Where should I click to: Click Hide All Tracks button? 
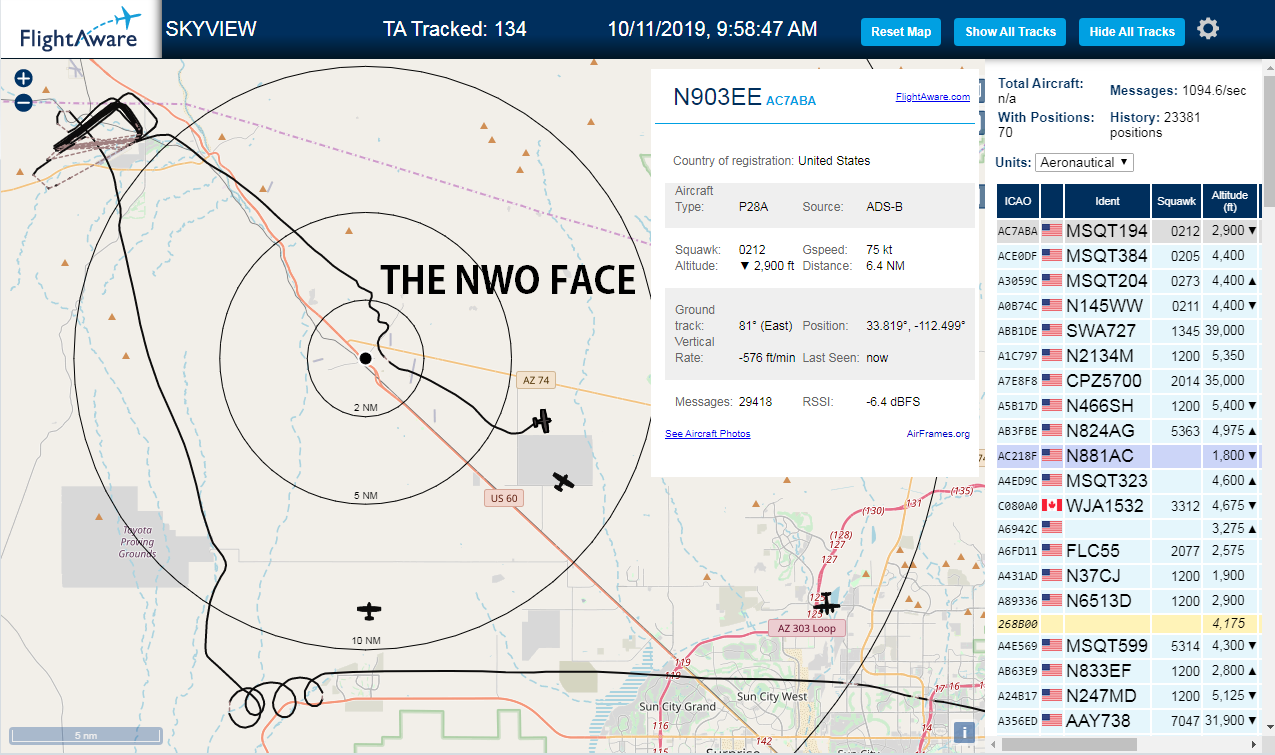tap(1132, 32)
